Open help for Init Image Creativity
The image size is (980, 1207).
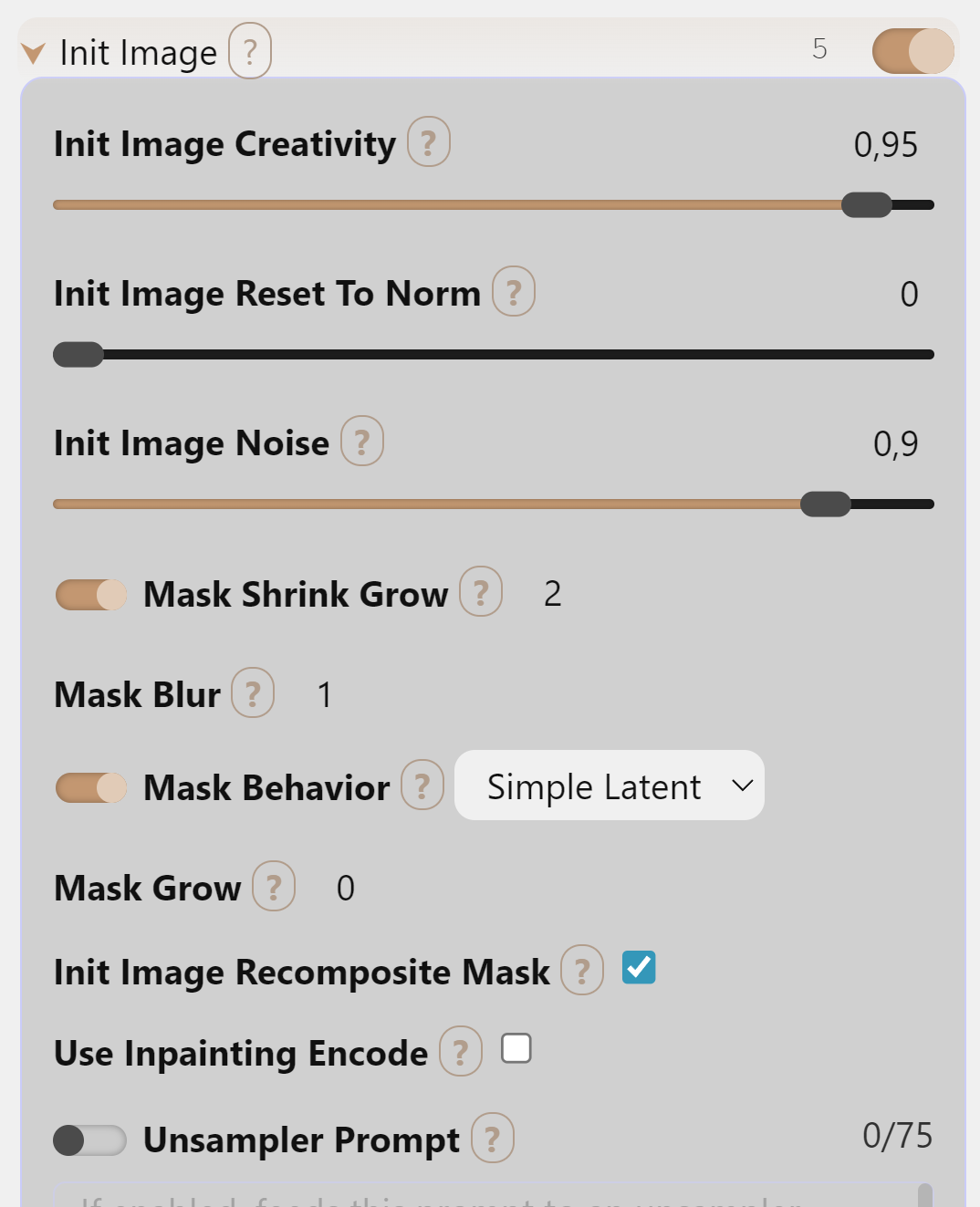428,142
